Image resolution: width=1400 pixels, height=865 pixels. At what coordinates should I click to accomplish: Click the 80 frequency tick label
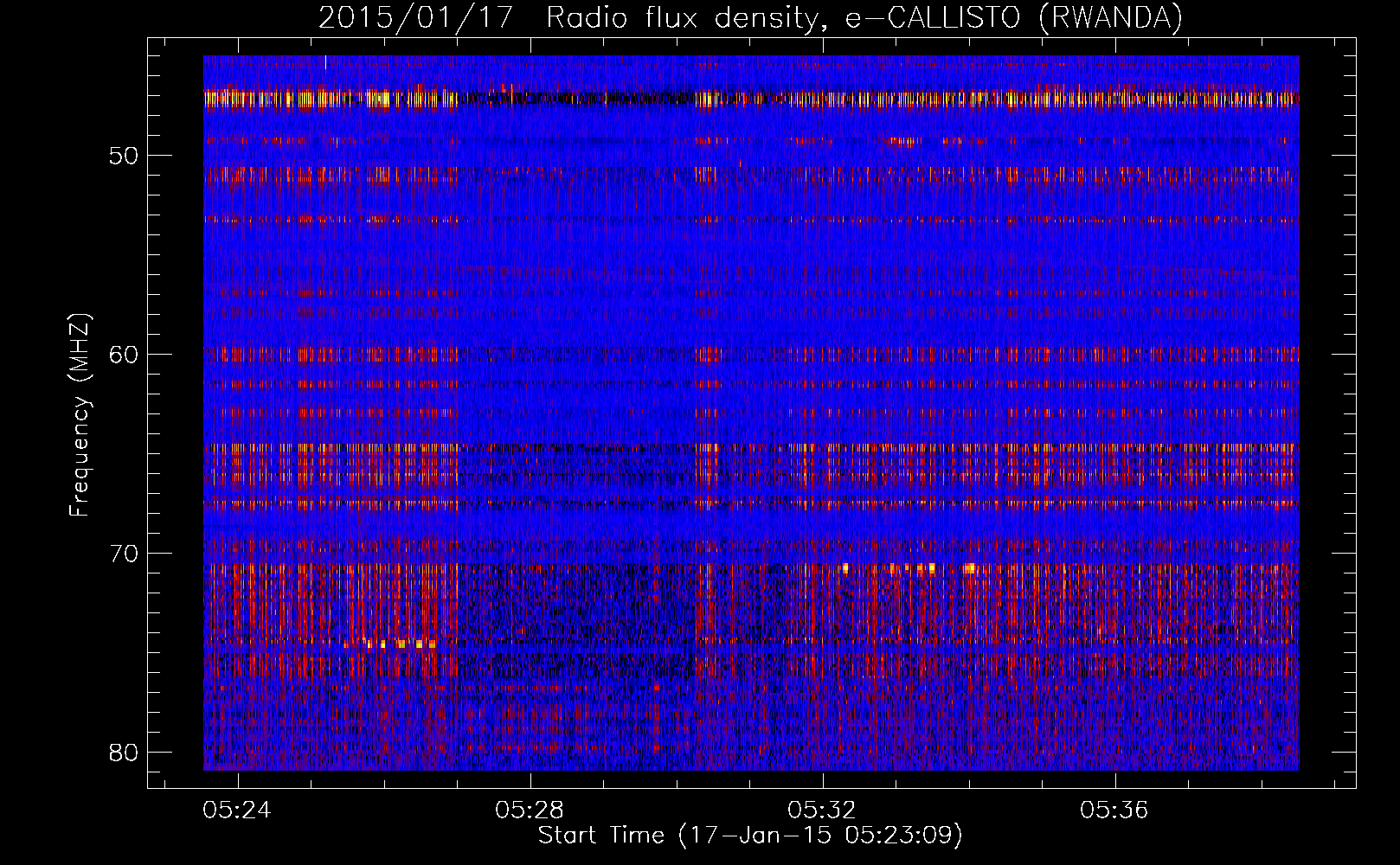(x=124, y=752)
